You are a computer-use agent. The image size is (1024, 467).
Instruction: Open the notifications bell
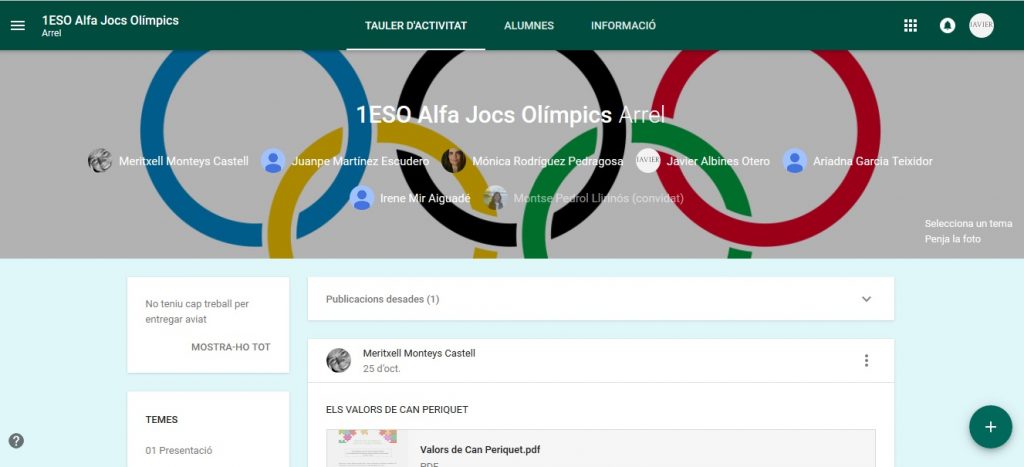pos(947,25)
